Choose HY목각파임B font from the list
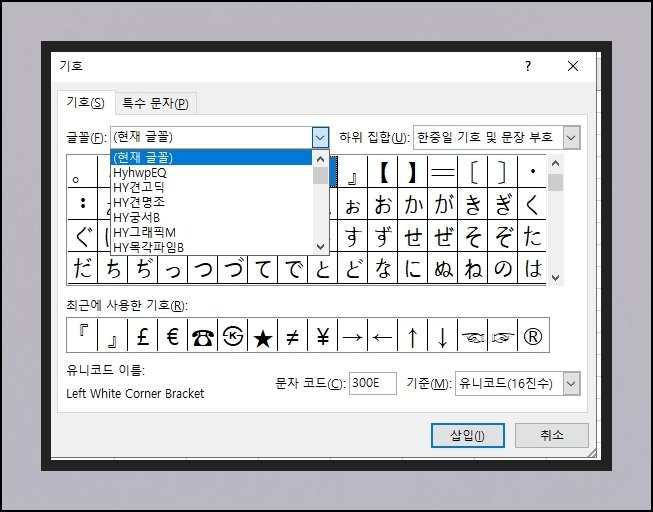This screenshot has width=653, height=512. (212, 247)
